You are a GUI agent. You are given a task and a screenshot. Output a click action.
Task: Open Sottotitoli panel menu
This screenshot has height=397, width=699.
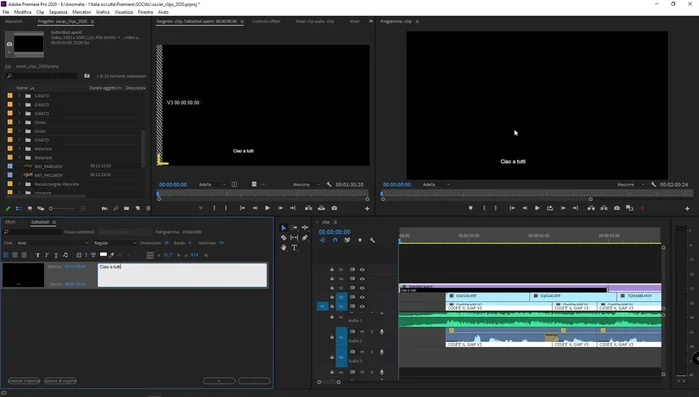(x=54, y=222)
